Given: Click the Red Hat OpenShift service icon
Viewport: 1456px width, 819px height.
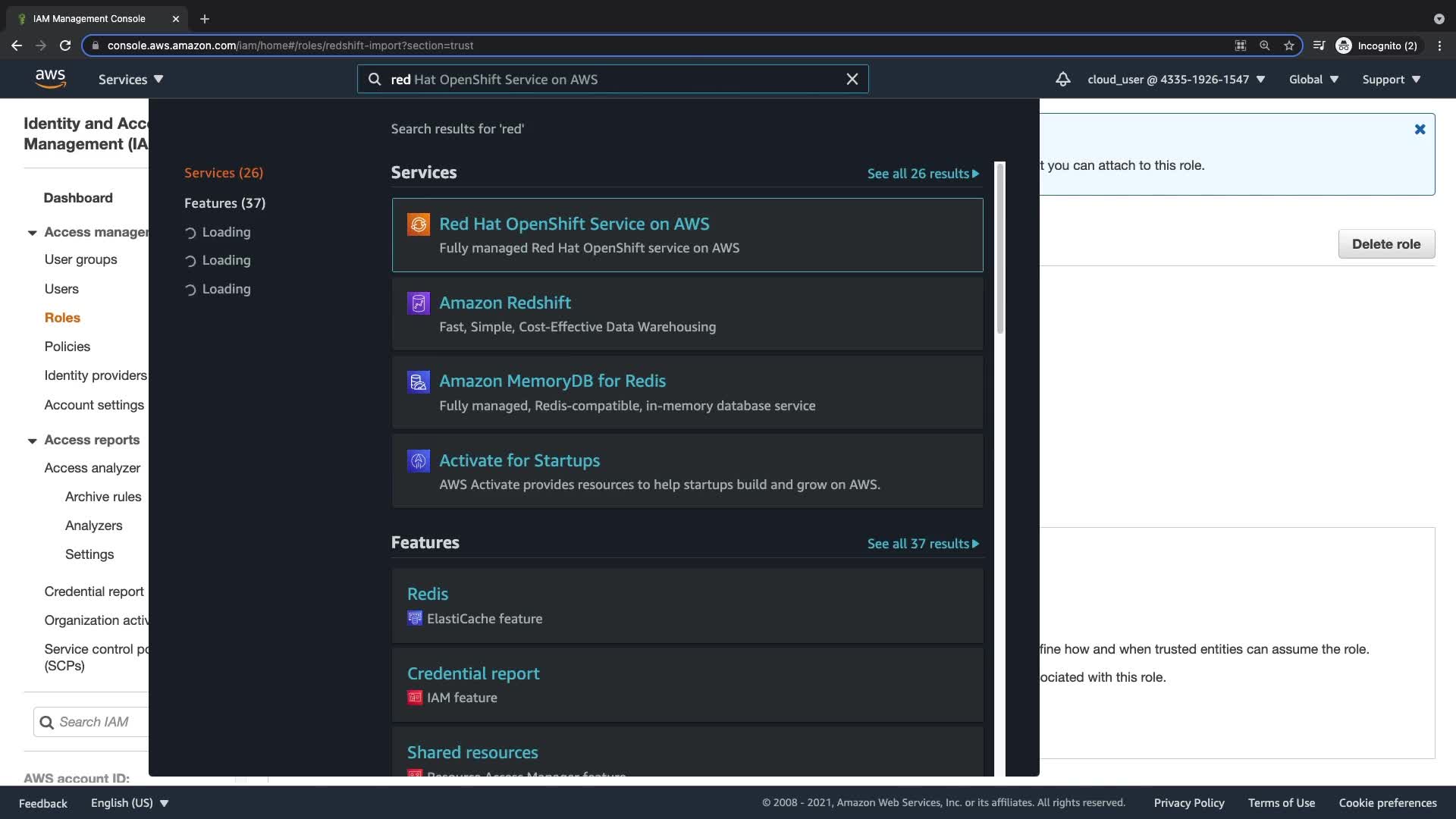Looking at the screenshot, I should tap(418, 224).
